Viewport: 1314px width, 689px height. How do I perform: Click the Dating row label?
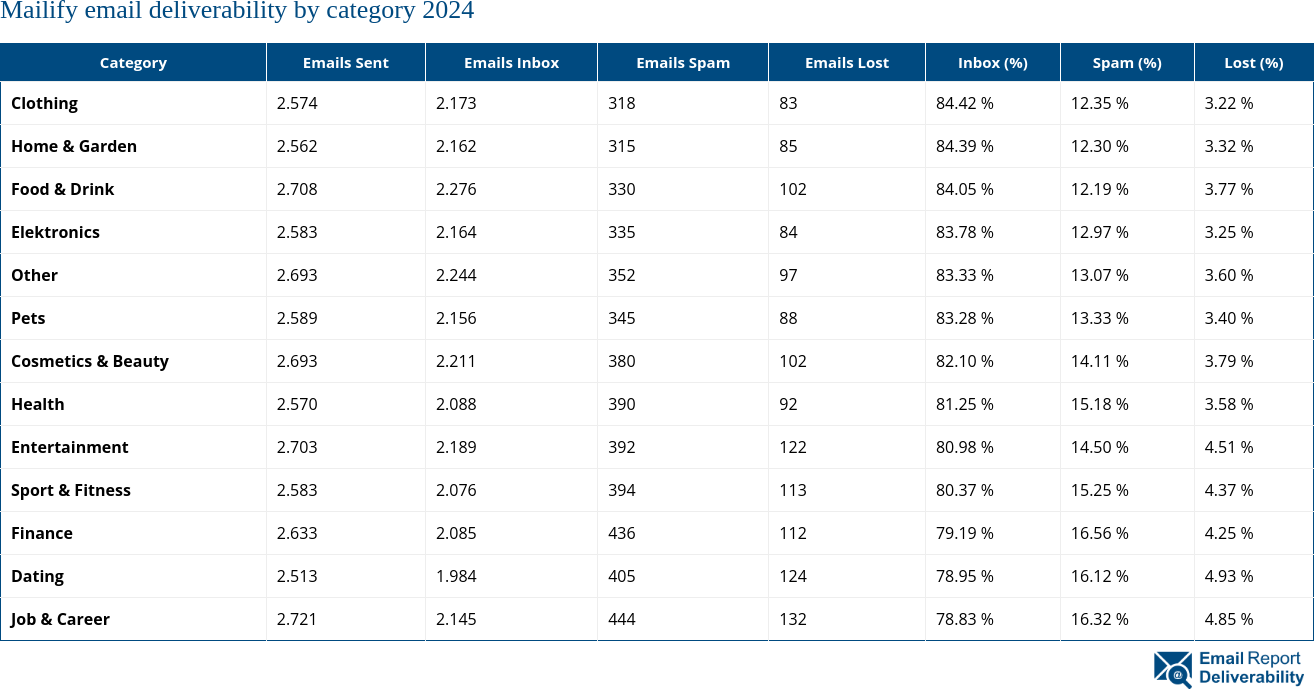pos(37,576)
